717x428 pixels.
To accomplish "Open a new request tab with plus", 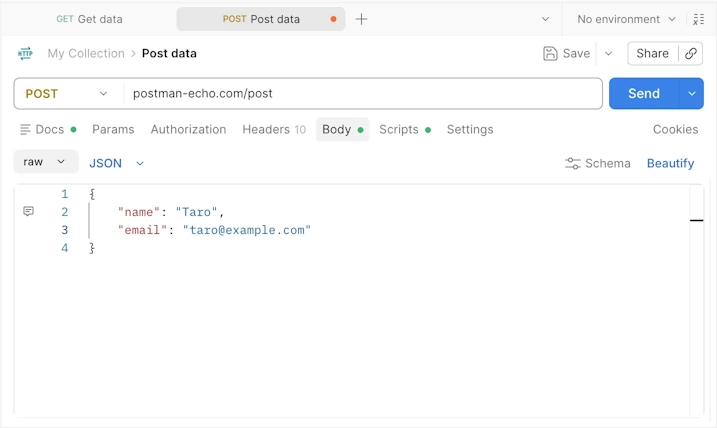I will pyautogui.click(x=361, y=19).
